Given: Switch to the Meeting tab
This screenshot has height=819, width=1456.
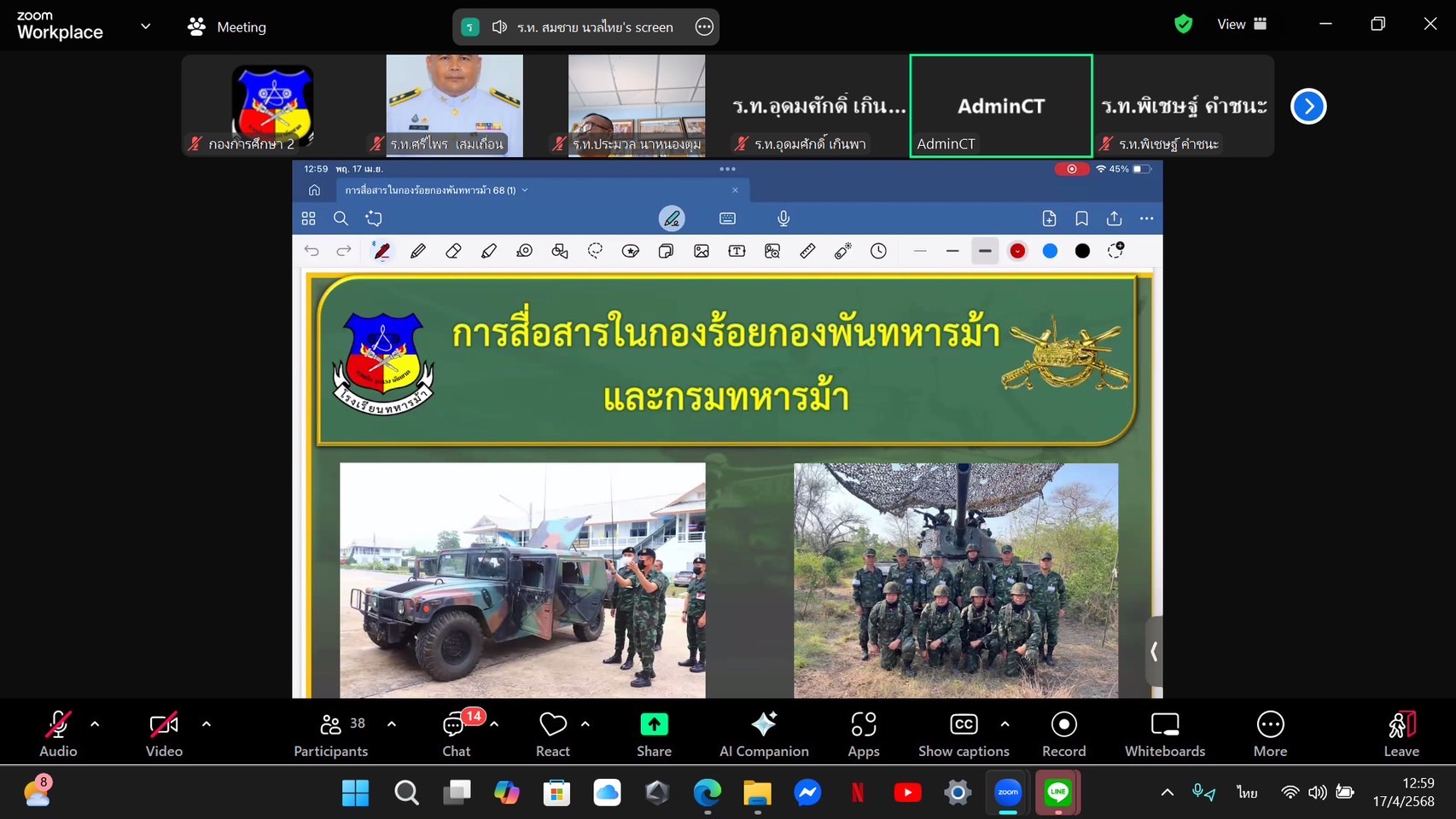Looking at the screenshot, I should point(227,27).
